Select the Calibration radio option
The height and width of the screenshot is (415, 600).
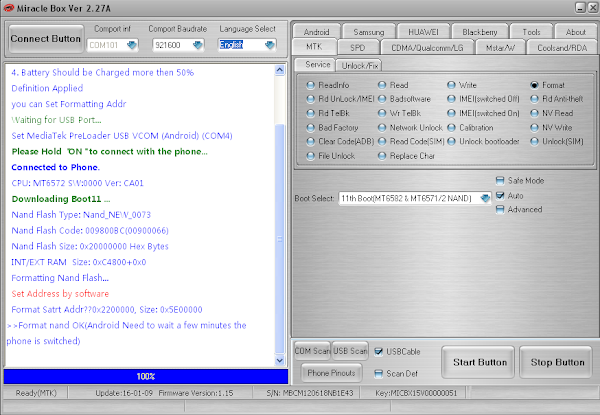pos(452,127)
